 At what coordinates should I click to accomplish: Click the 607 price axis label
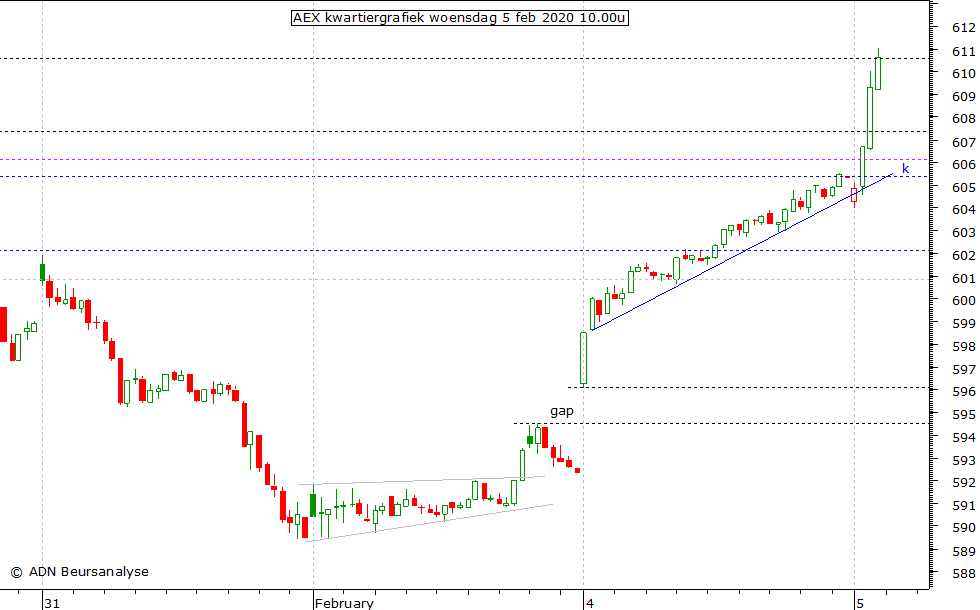(963, 142)
